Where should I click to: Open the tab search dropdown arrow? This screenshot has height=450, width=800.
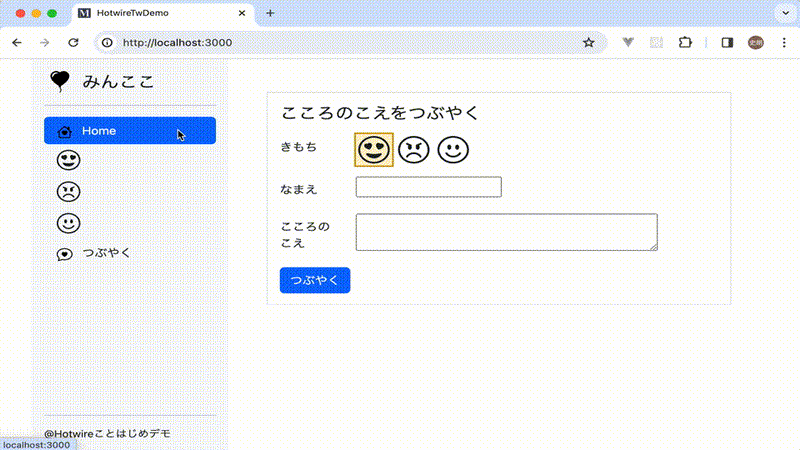(786, 13)
